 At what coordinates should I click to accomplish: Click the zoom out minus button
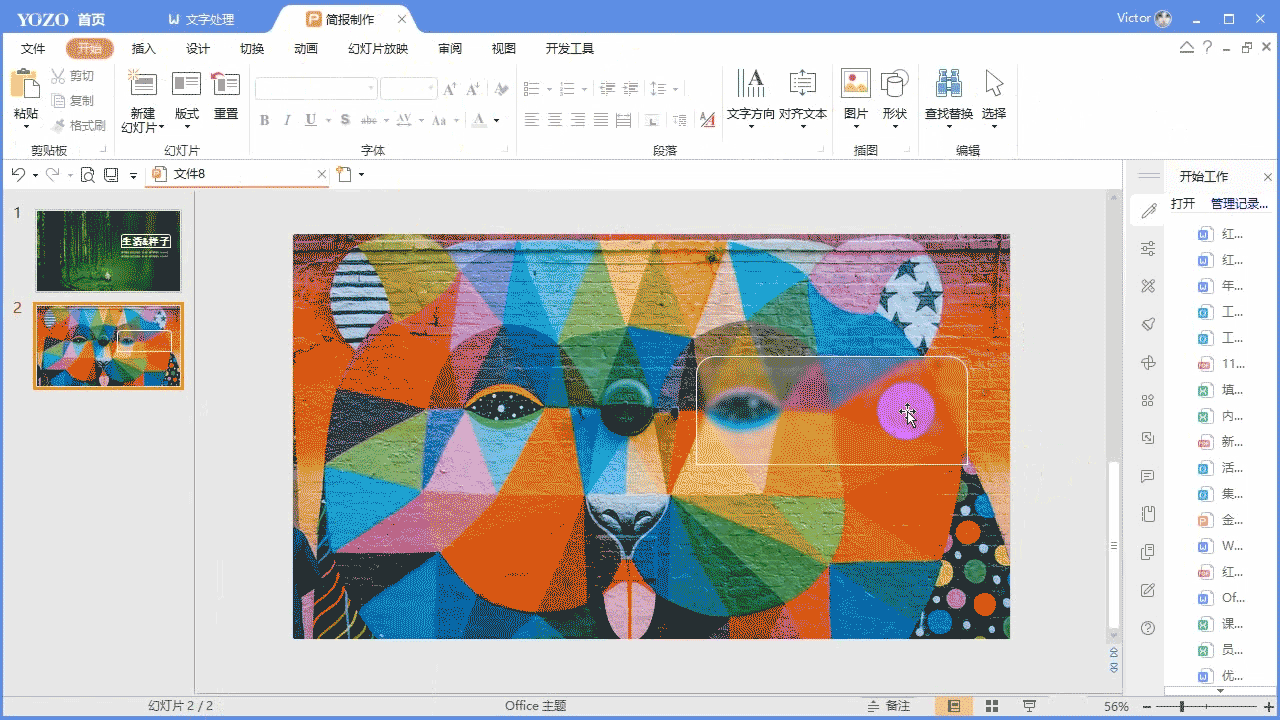[1145, 707]
